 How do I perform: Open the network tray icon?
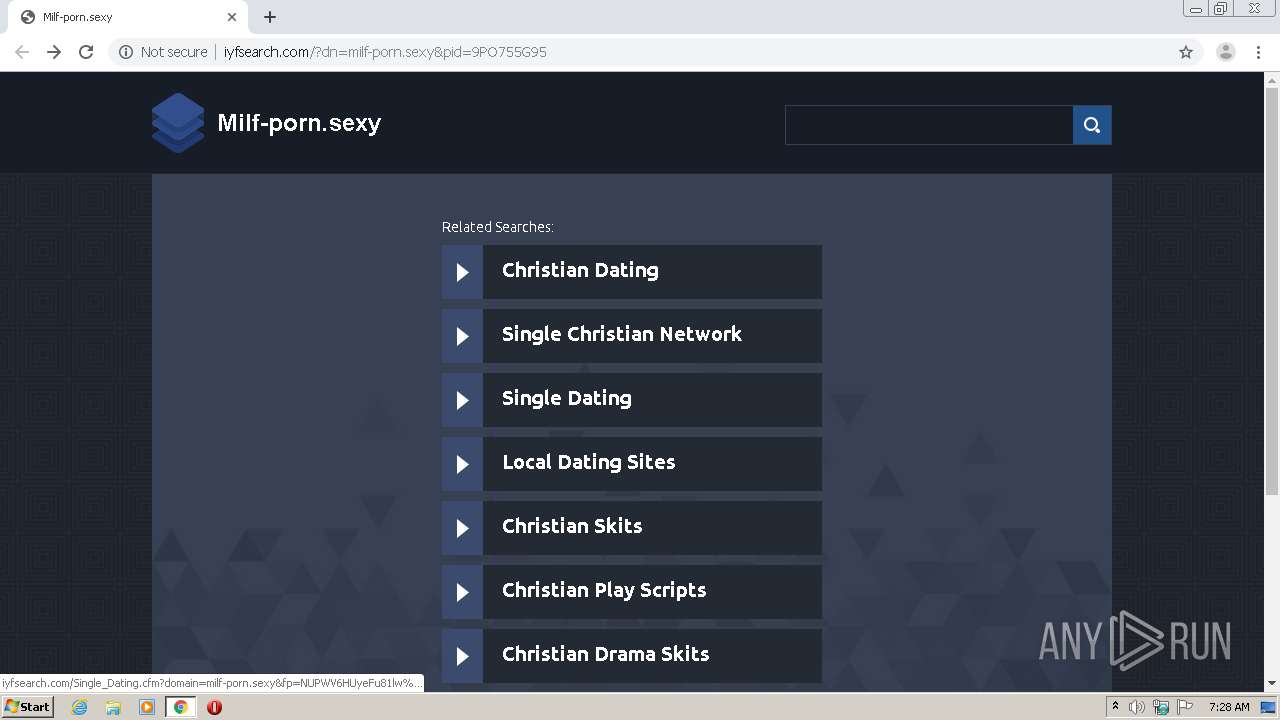click(x=1161, y=707)
